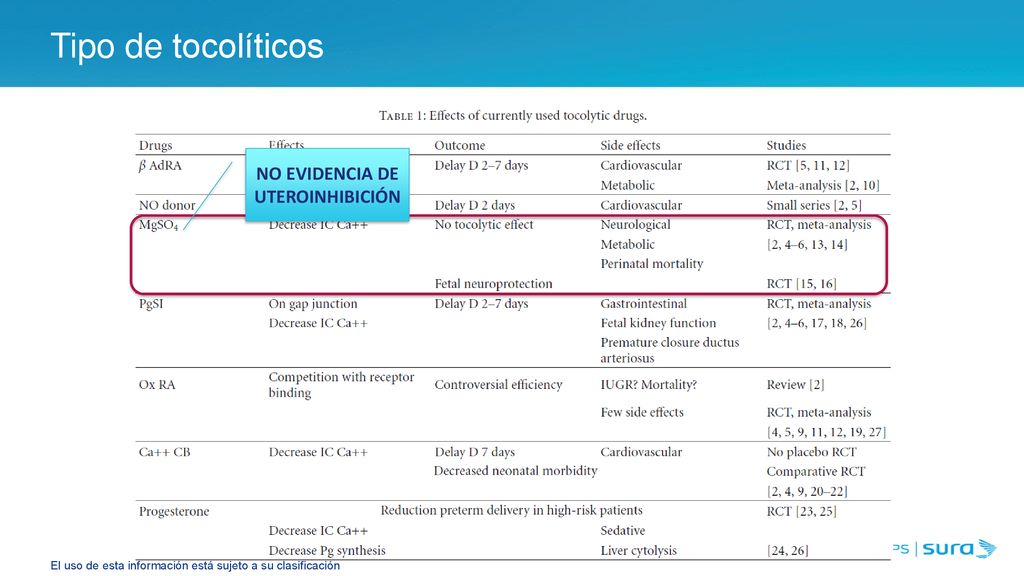Screen dimensions: 1024x576
Task: Click 'RCT [5, 11, 12]' studies cell
Action: (x=808, y=166)
